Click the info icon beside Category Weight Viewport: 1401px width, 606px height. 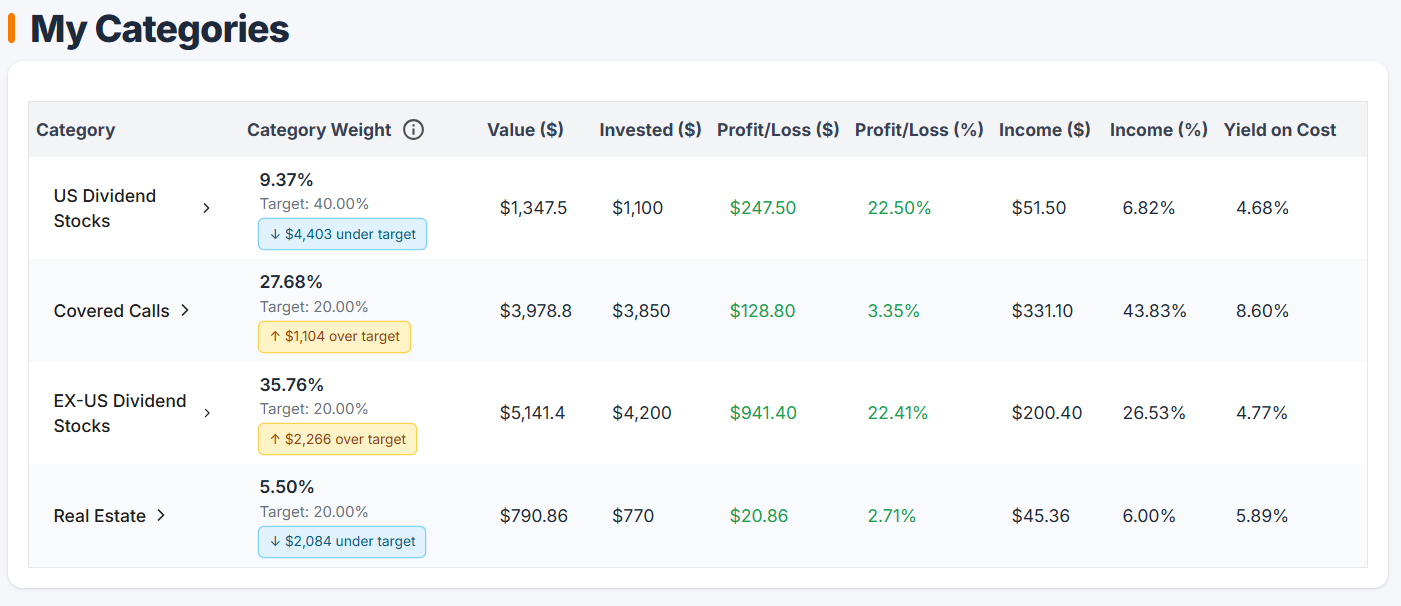coord(414,129)
